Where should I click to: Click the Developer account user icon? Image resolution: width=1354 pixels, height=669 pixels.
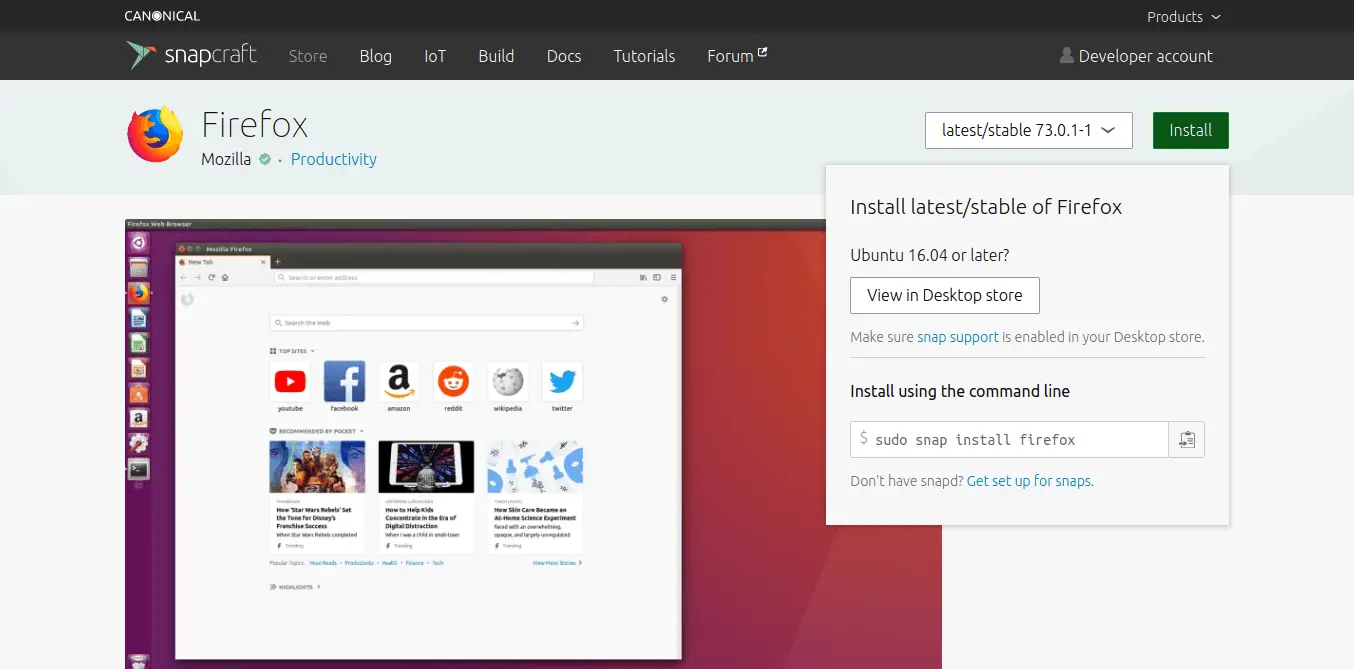pyautogui.click(x=1066, y=56)
